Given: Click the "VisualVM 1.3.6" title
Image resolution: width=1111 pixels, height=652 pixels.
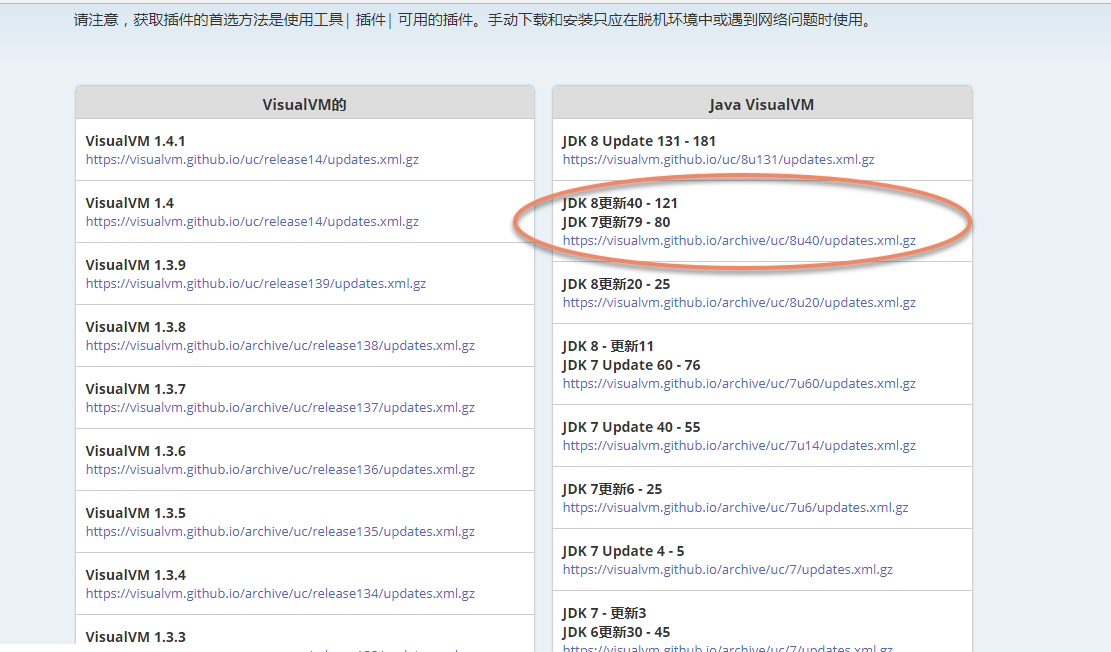Looking at the screenshot, I should click(135, 451).
